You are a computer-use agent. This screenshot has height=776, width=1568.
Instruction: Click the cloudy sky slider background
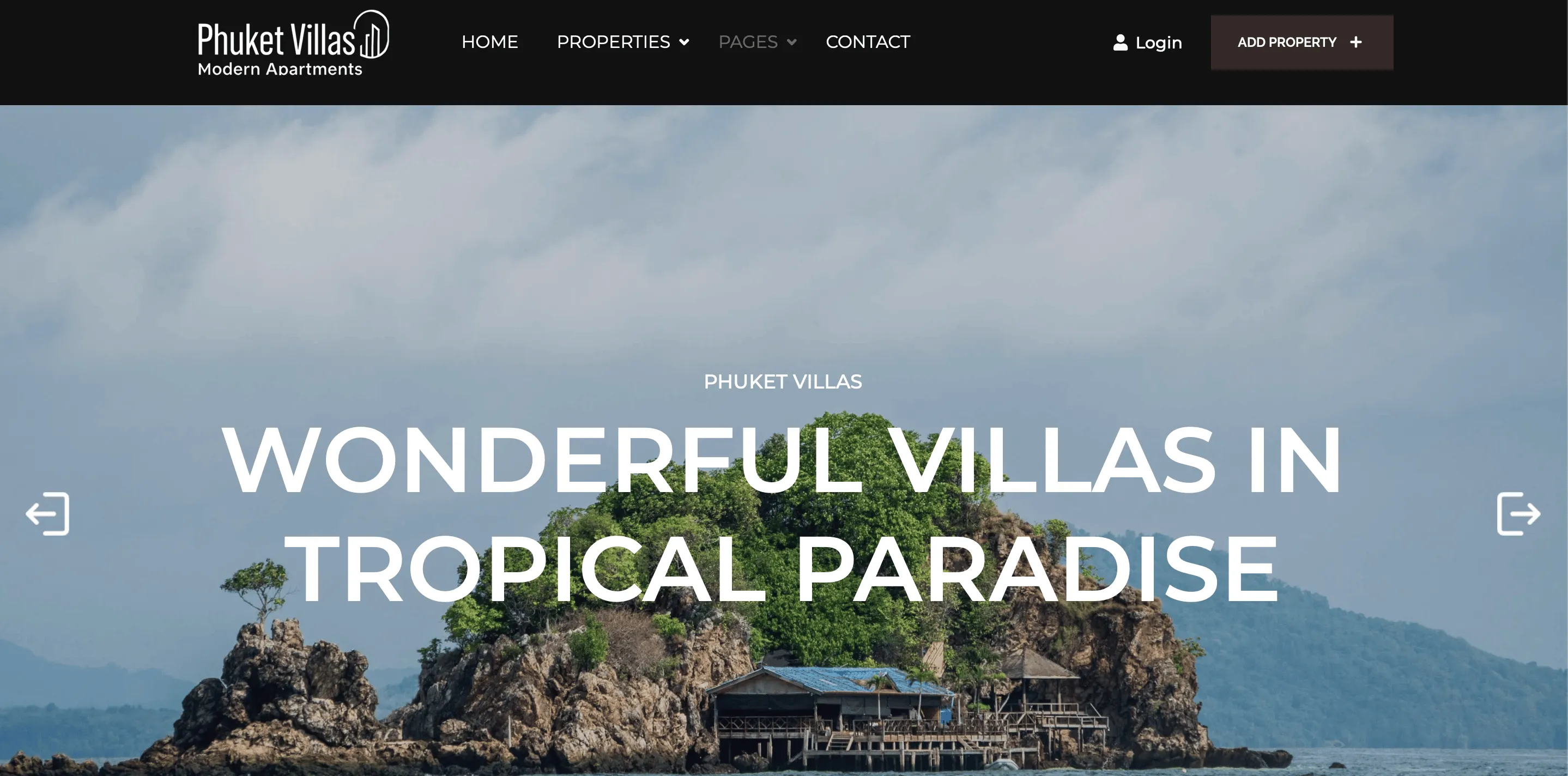click(x=784, y=231)
